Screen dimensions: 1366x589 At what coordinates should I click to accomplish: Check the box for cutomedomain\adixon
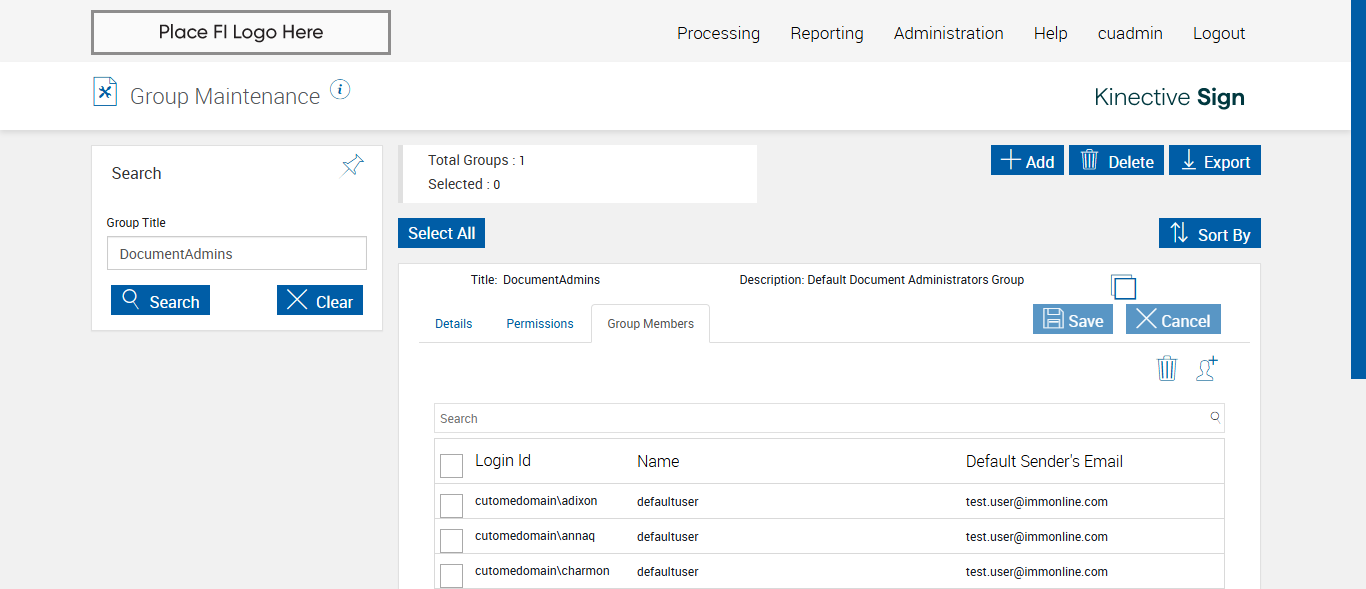[x=451, y=506]
